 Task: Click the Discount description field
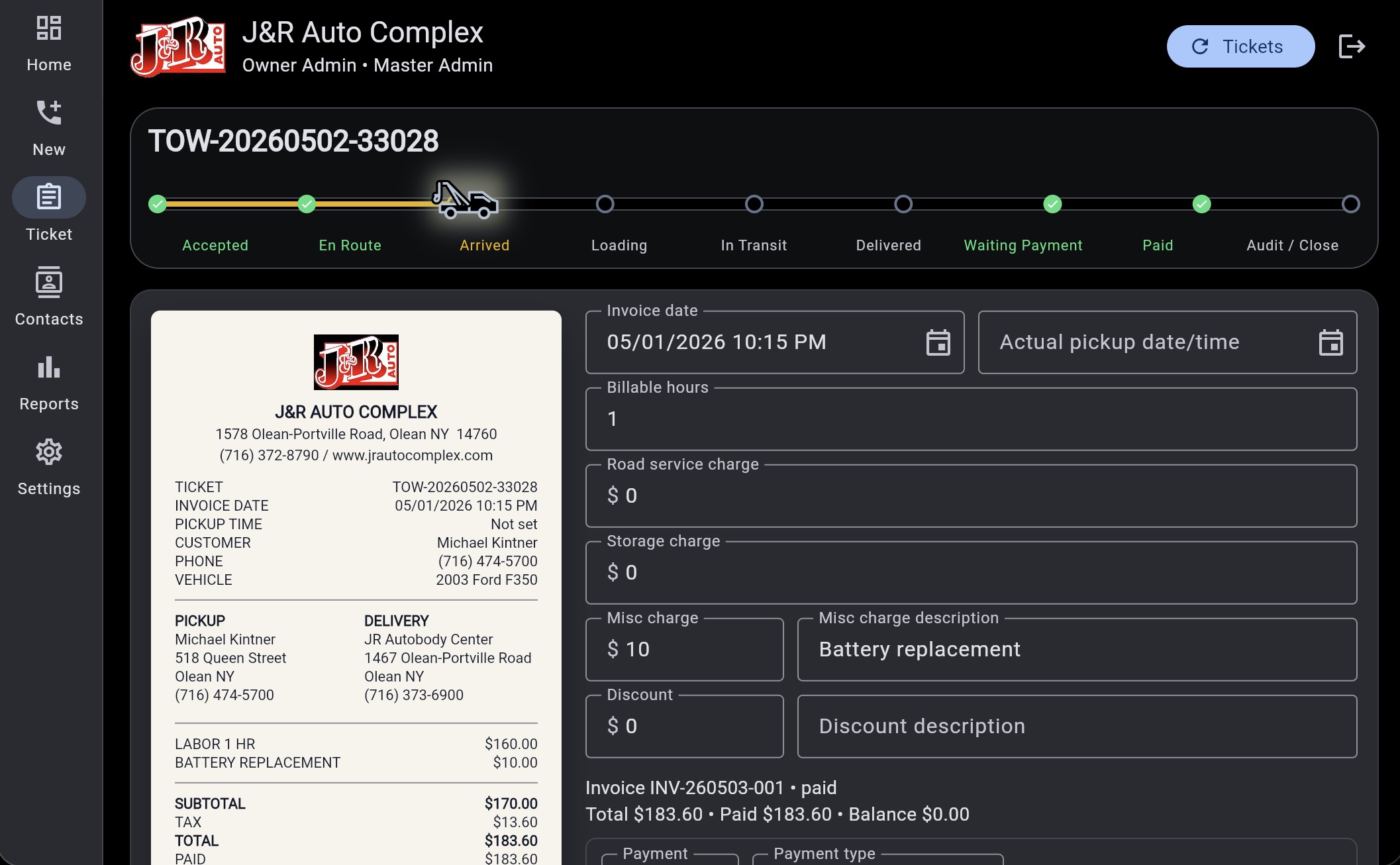click(1077, 727)
